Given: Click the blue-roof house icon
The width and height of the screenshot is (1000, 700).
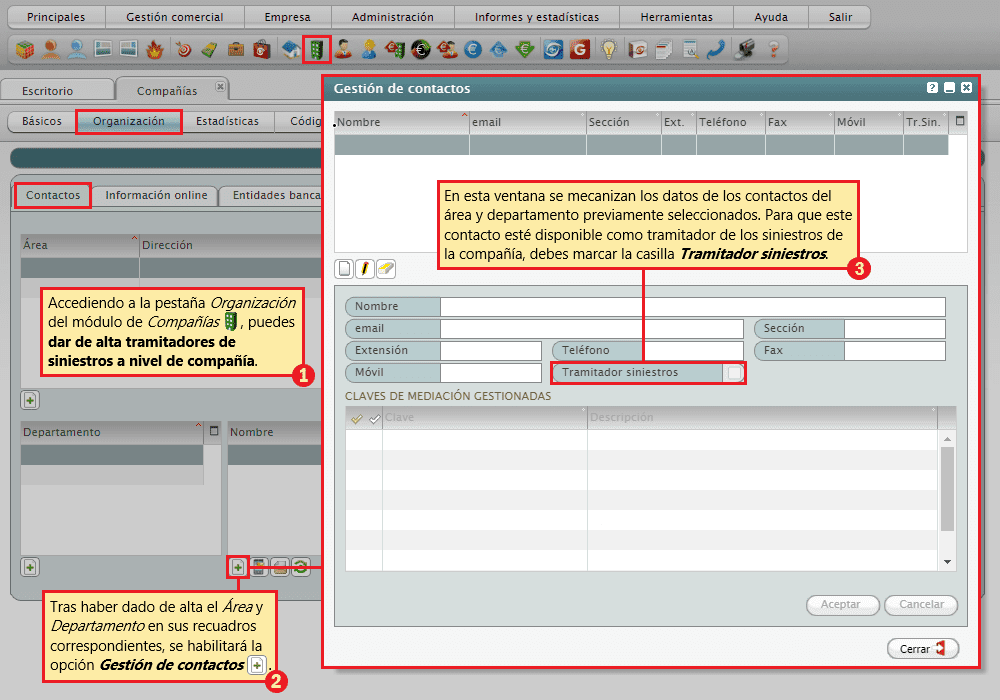Looking at the screenshot, I should point(291,49).
